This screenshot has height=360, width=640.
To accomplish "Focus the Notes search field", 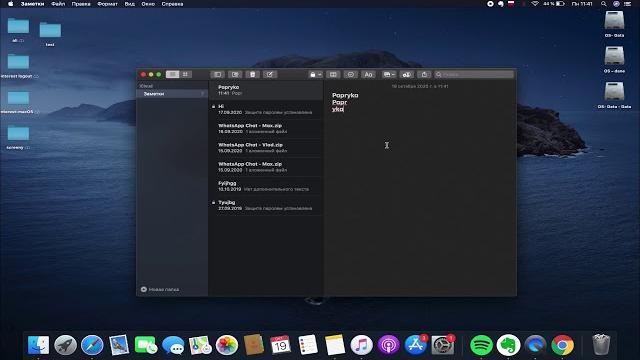I will pos(474,74).
